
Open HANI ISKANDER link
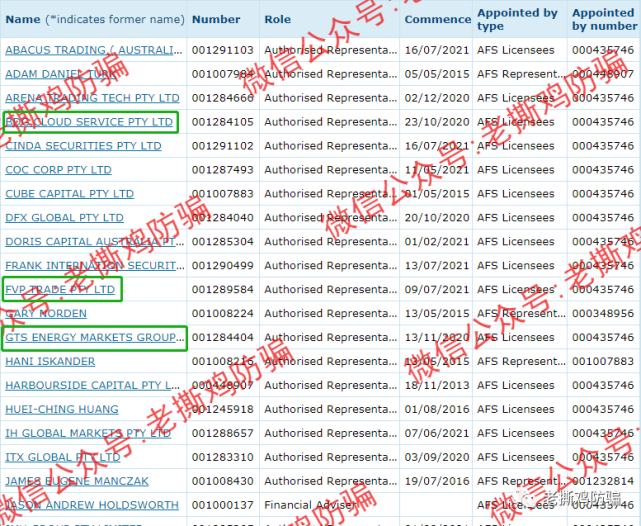[x=50, y=361]
